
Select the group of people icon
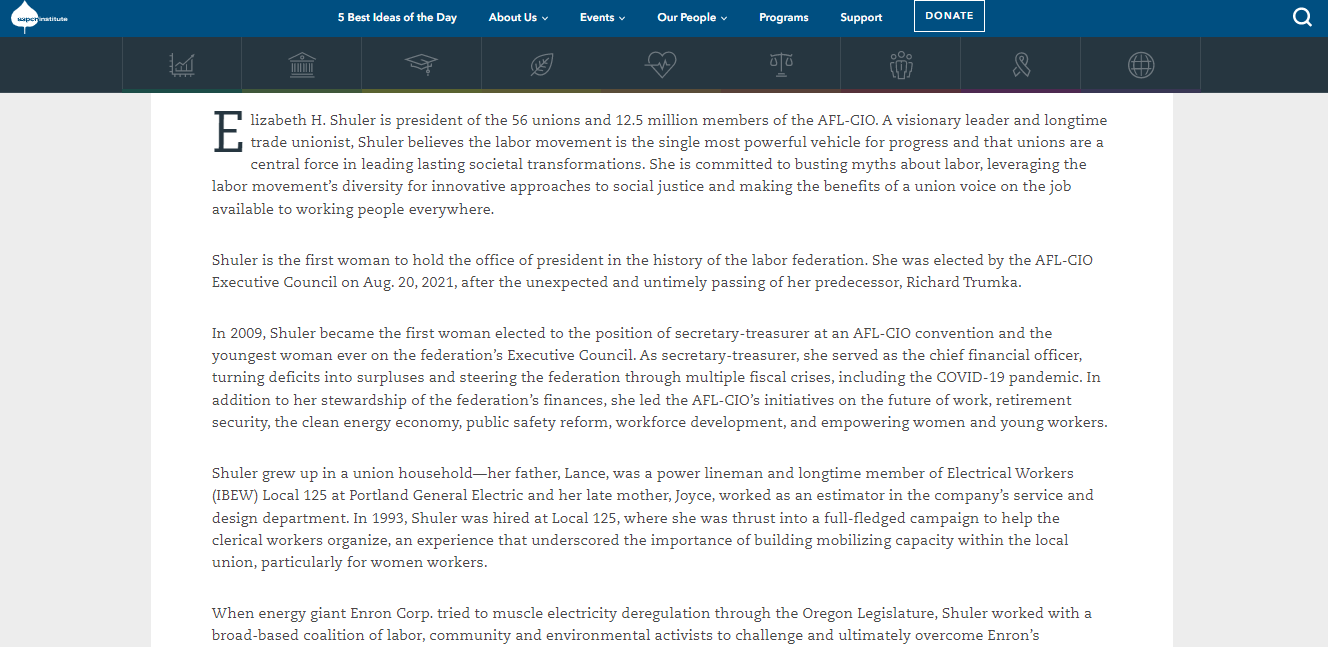point(900,65)
